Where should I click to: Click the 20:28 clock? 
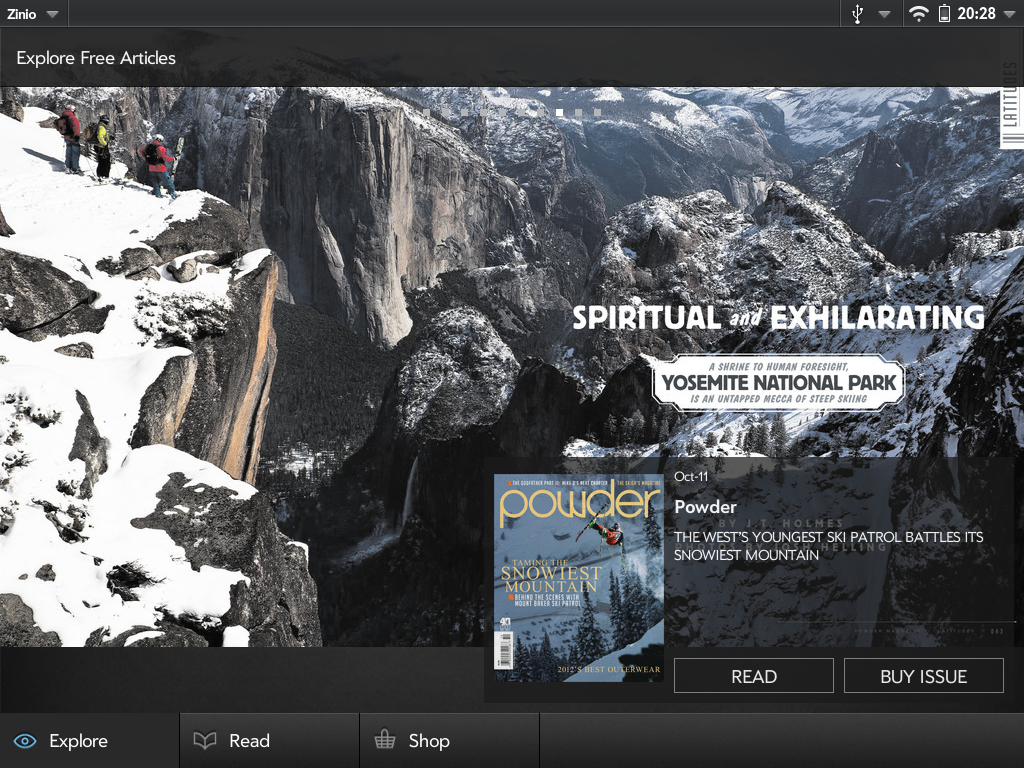point(976,14)
